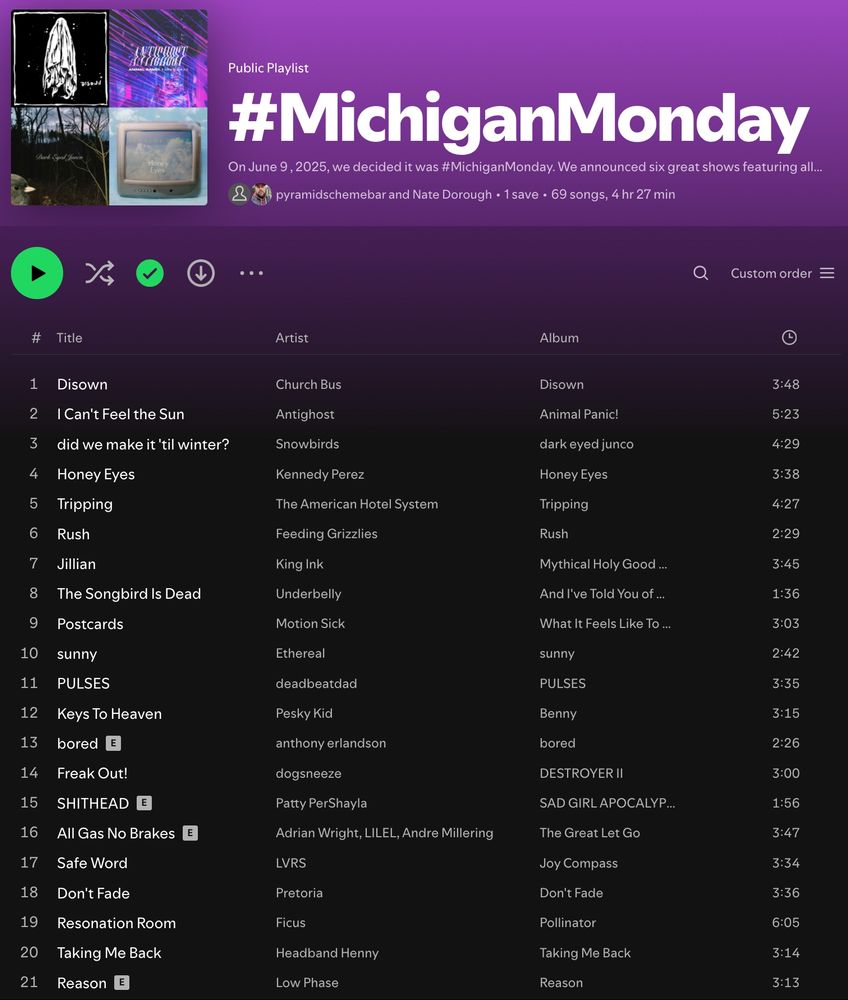The image size is (848, 1000).
Task: Sort by the Album column header
Action: pos(559,338)
